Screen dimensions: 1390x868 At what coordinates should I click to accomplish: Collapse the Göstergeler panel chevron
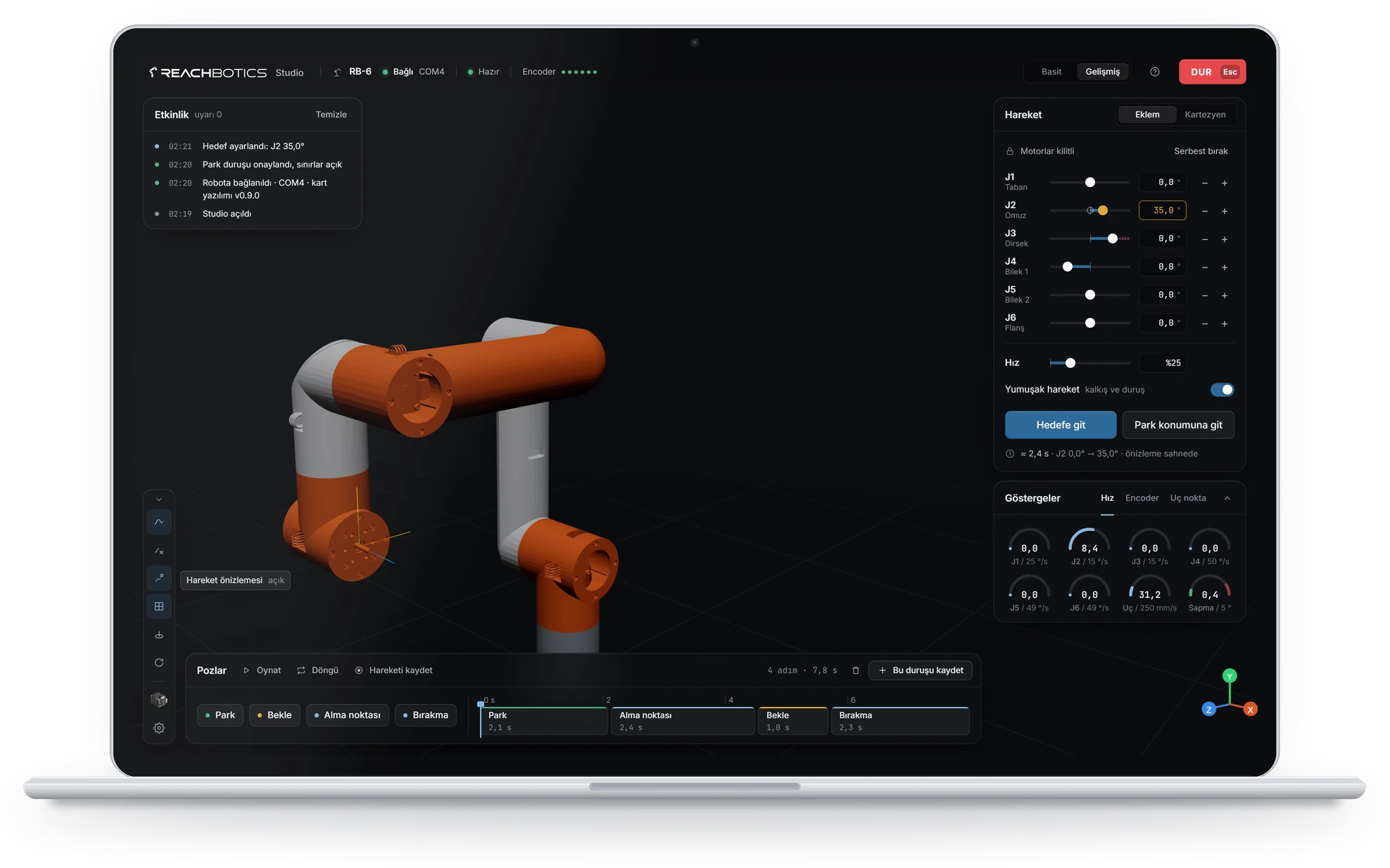[1227, 498]
